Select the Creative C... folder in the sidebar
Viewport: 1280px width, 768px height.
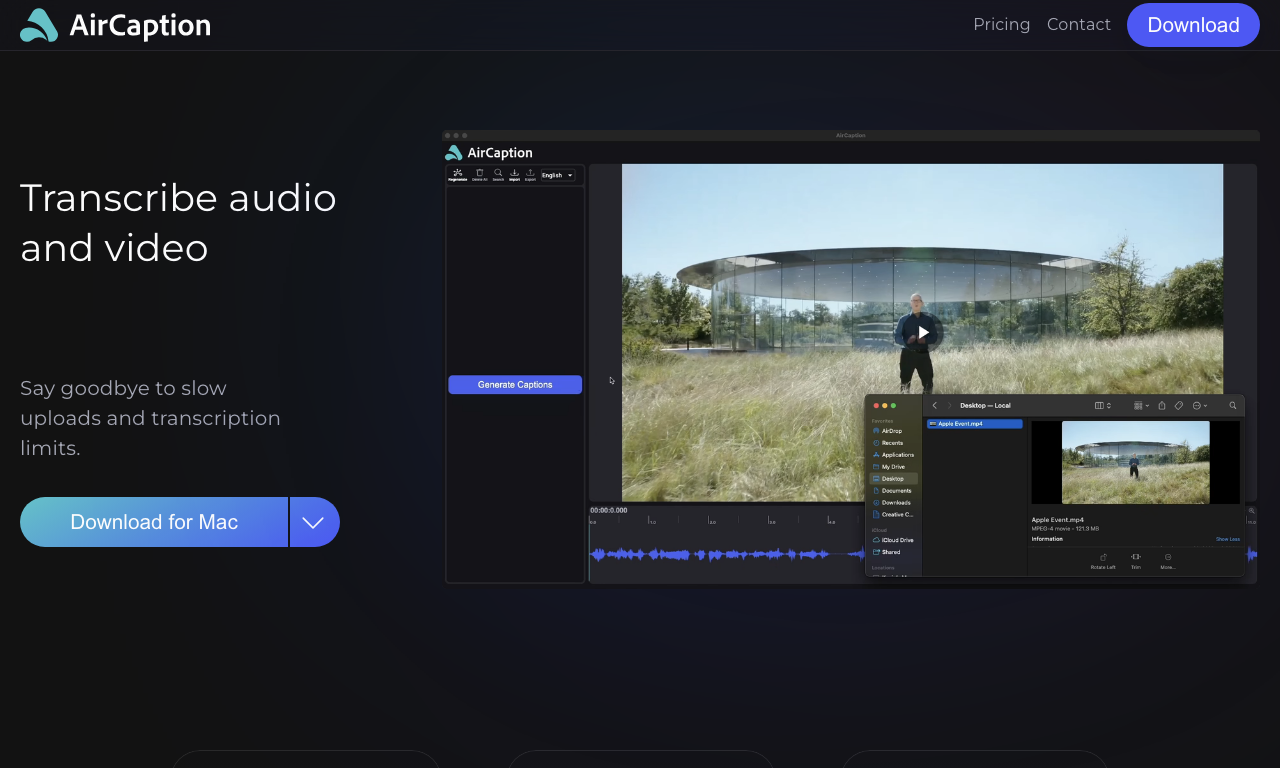coord(894,515)
